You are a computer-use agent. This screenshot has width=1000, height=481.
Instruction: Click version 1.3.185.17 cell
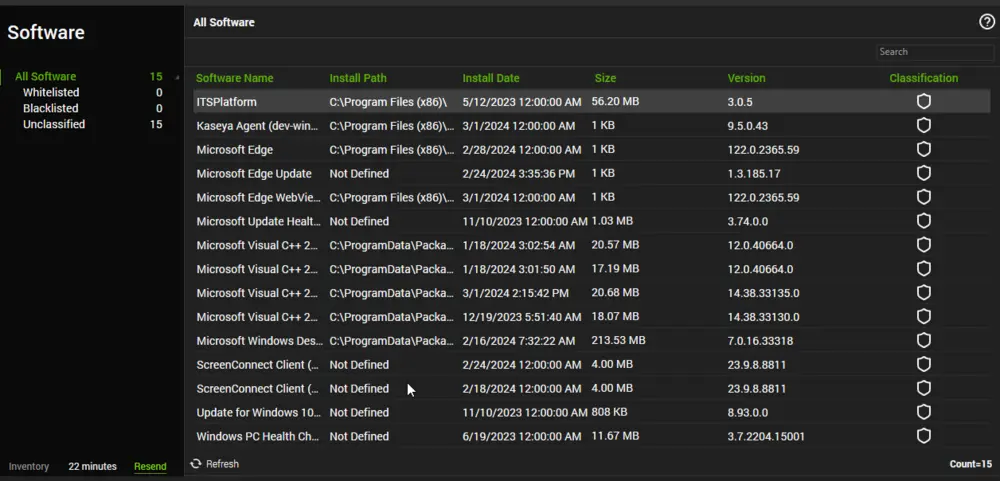click(x=753, y=174)
